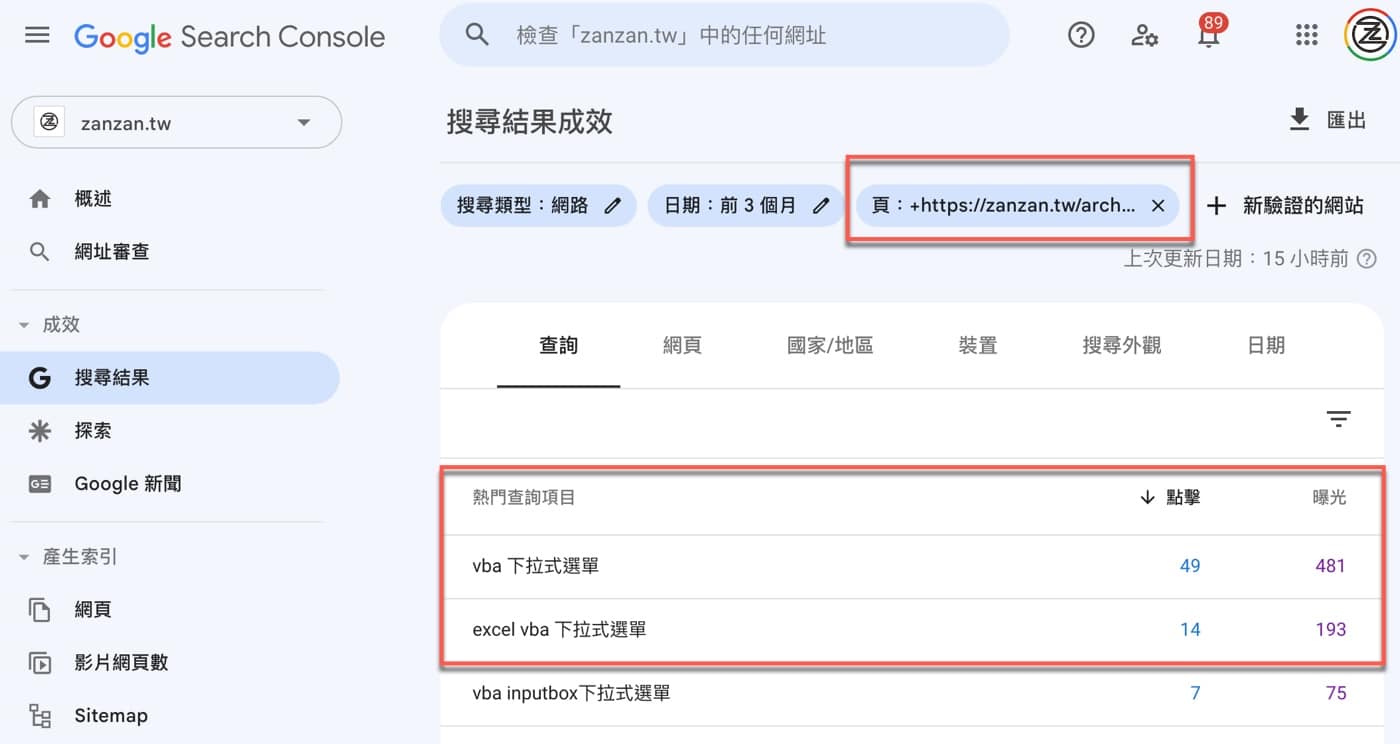Click the impressions value 75
This screenshot has height=744, width=1400.
[x=1336, y=693]
